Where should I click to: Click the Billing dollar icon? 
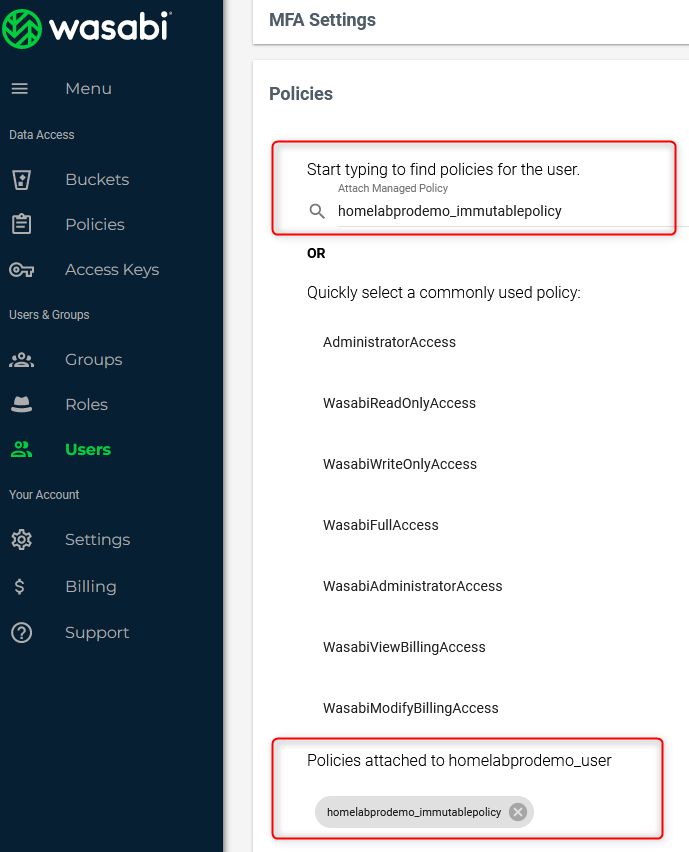[21, 587]
